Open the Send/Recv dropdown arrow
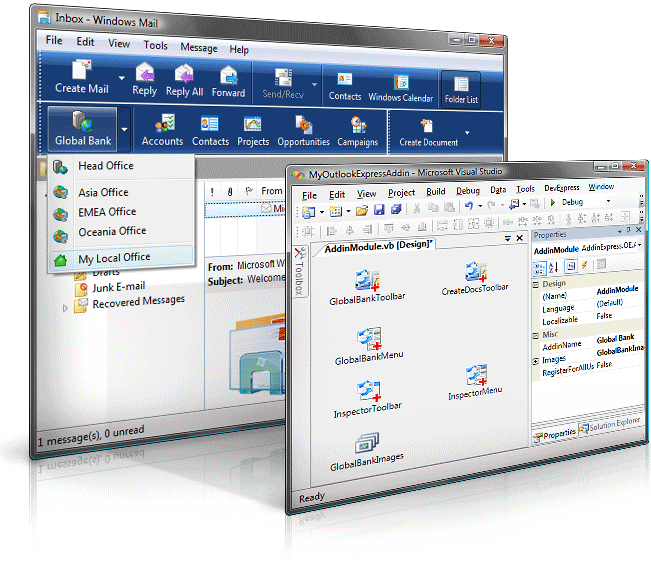Image resolution: width=651 pixels, height=571 pixels. pos(314,84)
